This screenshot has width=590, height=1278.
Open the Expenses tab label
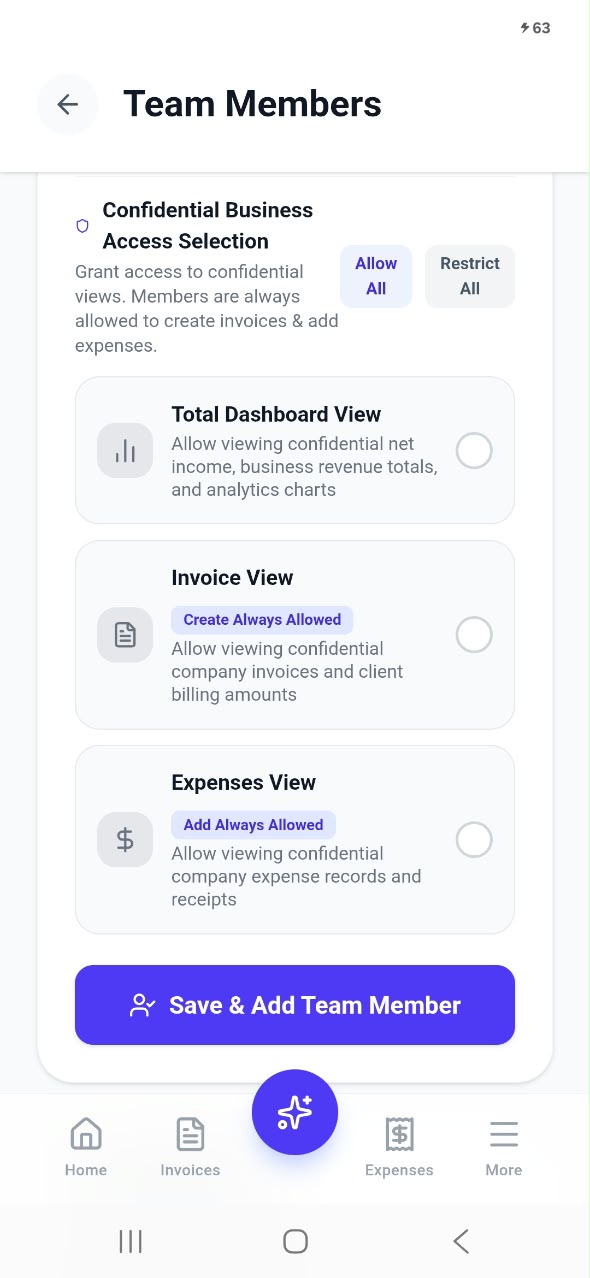click(399, 1170)
